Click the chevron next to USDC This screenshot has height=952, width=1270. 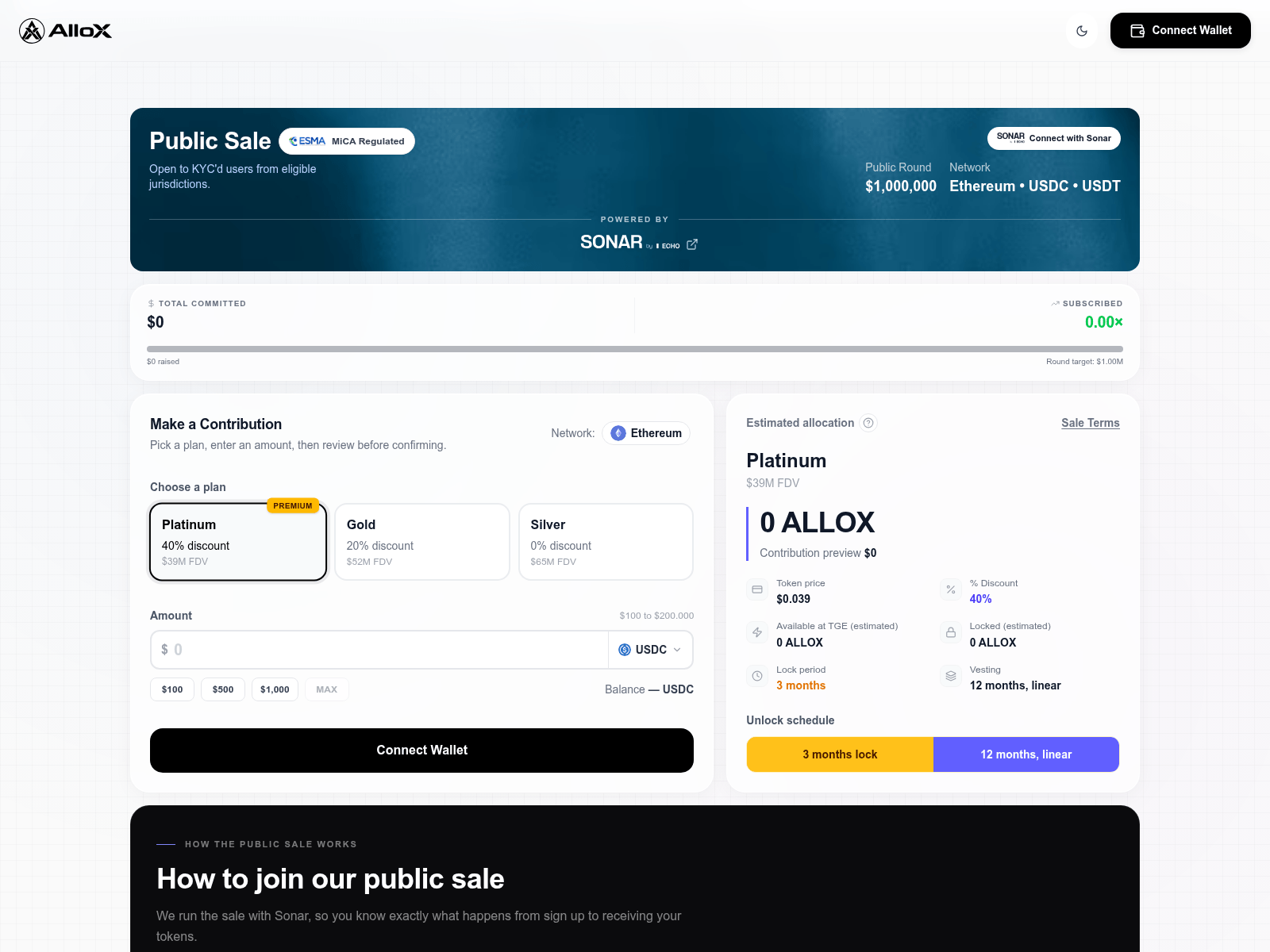click(x=677, y=650)
